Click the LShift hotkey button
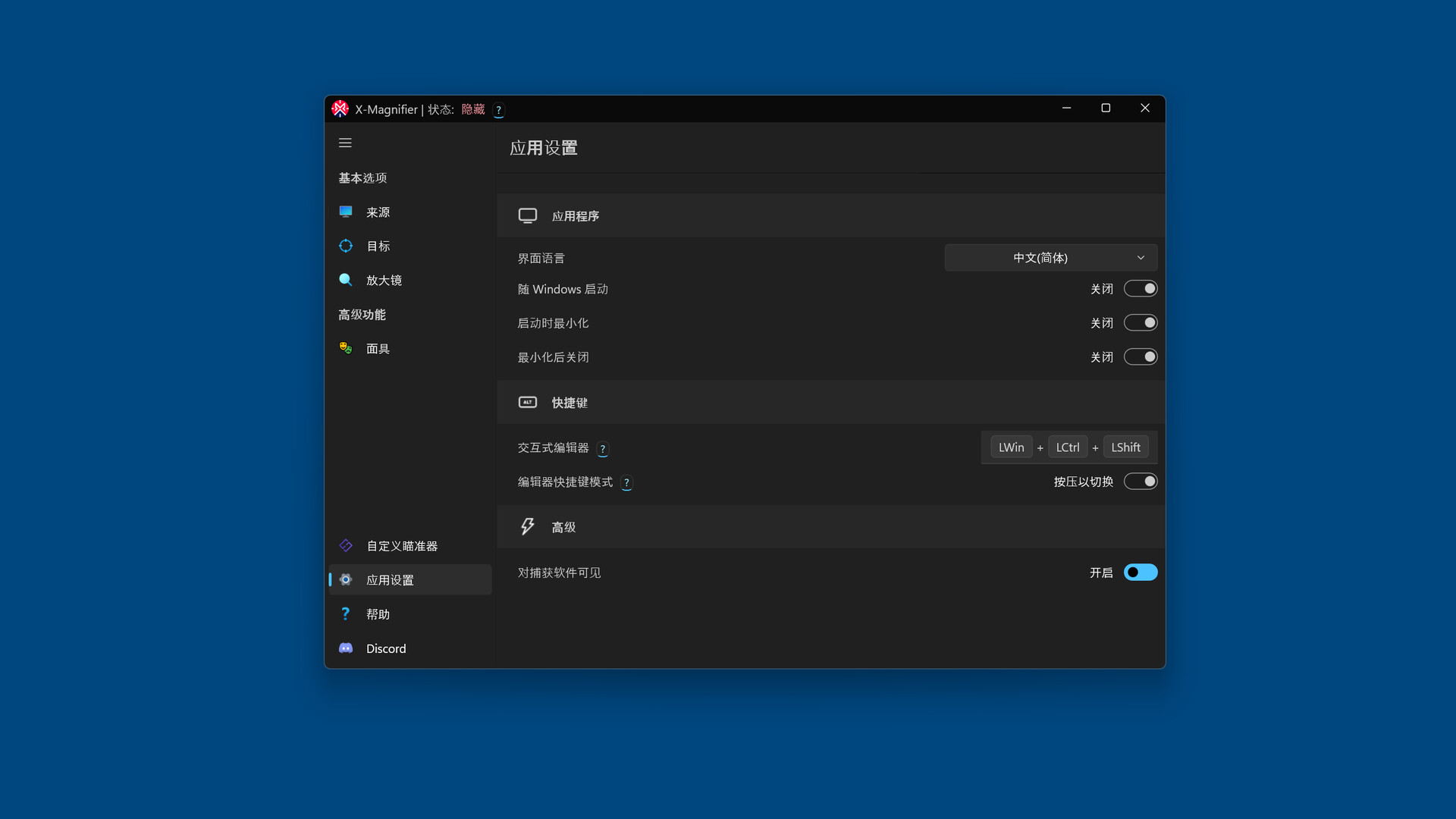Viewport: 1456px width, 819px height. click(x=1125, y=447)
